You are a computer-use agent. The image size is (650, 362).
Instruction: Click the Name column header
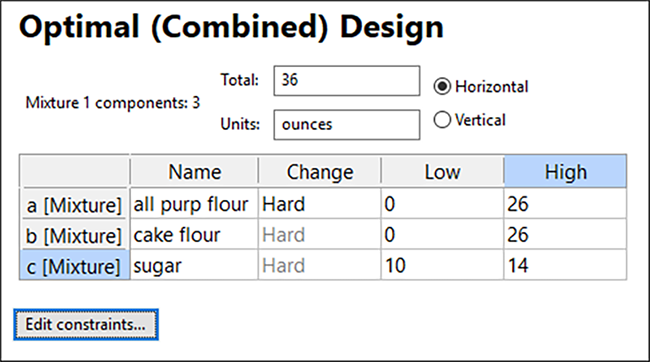click(x=194, y=172)
